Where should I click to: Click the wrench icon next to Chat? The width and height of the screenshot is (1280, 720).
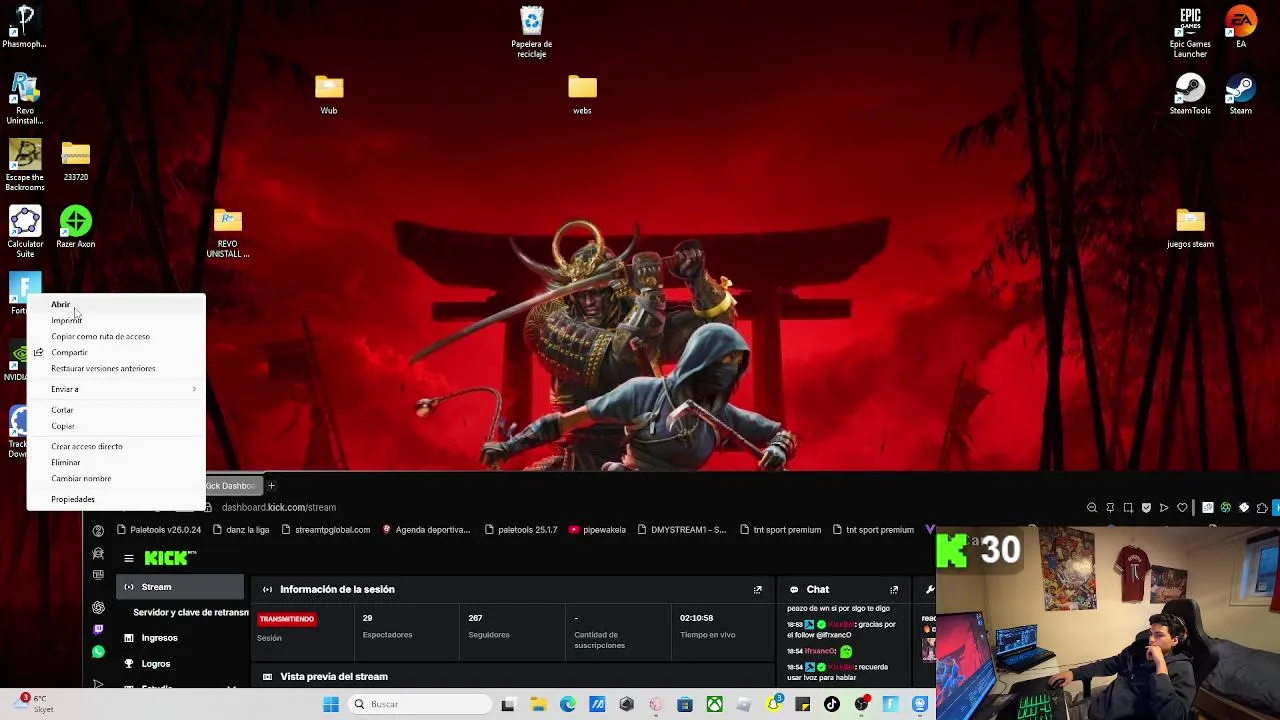[930, 590]
